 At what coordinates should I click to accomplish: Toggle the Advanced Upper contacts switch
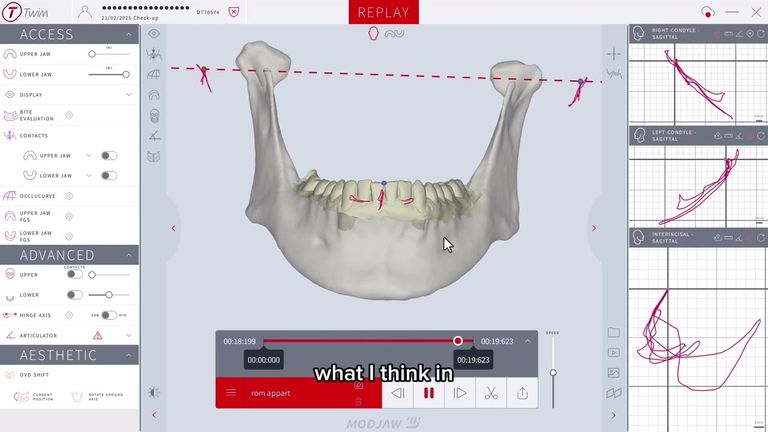click(74, 275)
